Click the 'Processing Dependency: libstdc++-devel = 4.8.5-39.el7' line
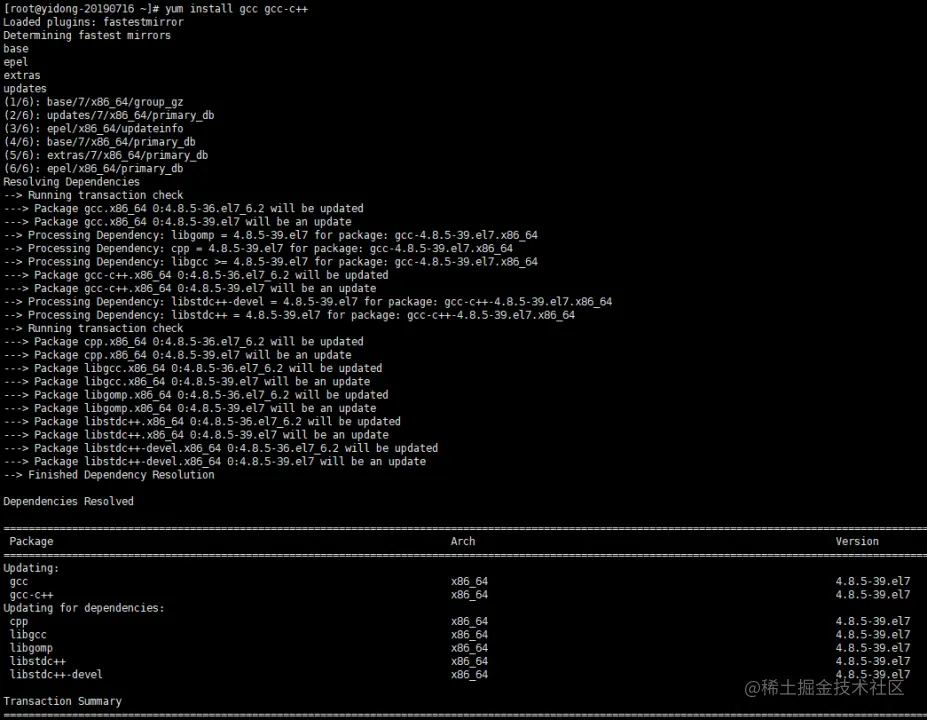Screen dimensions: 927x720 308,301
